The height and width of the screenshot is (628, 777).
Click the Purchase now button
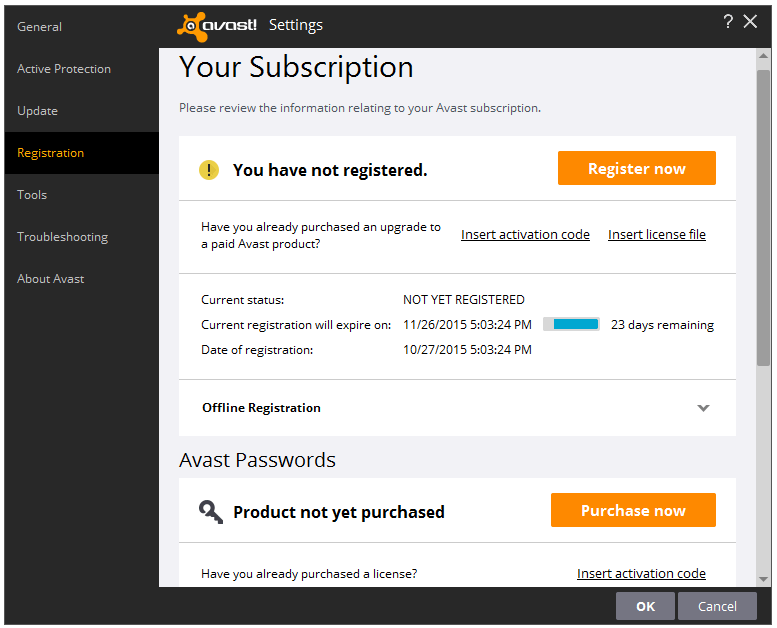click(x=633, y=510)
